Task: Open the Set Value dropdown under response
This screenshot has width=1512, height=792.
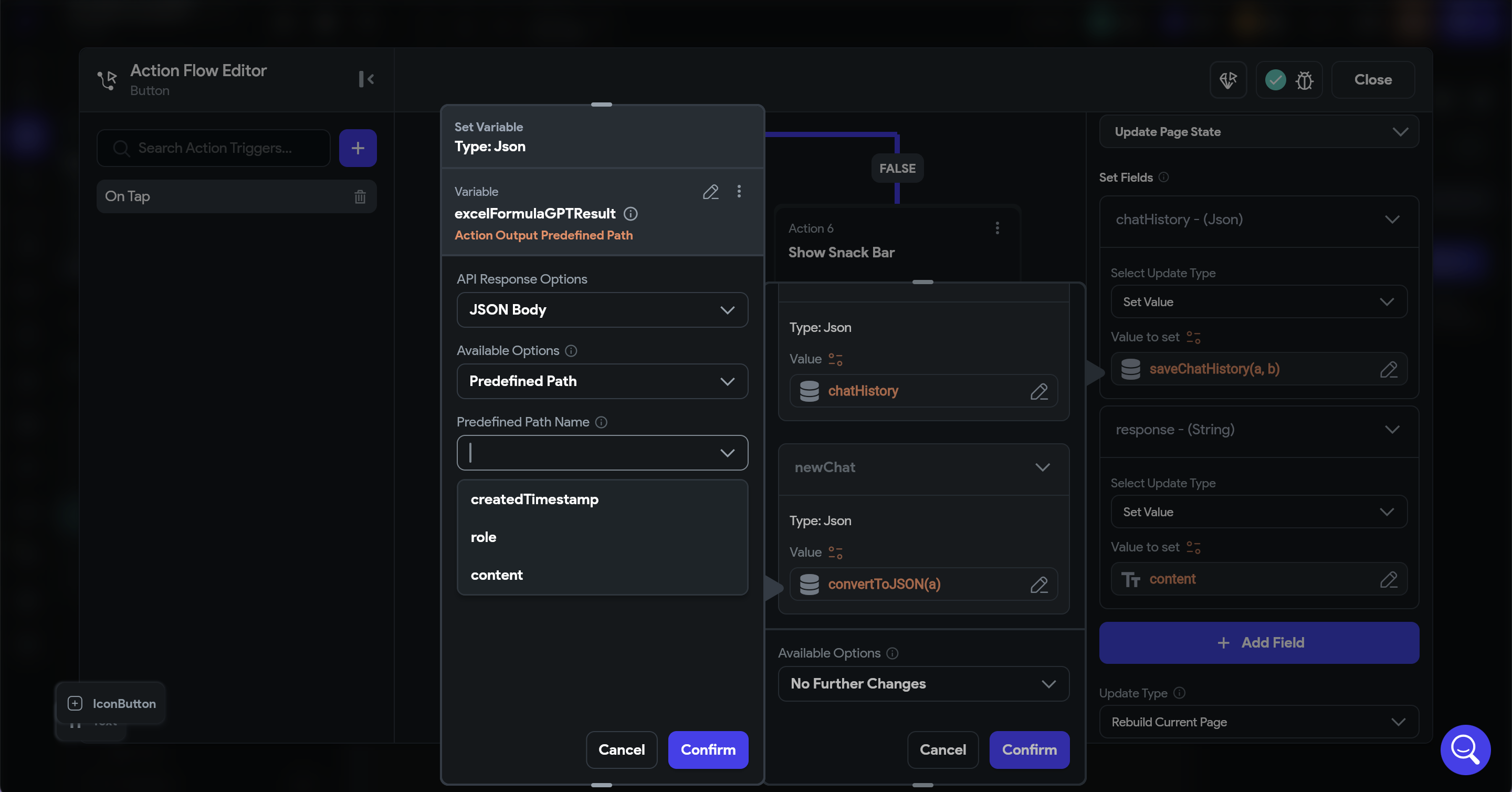Action: click(1259, 512)
